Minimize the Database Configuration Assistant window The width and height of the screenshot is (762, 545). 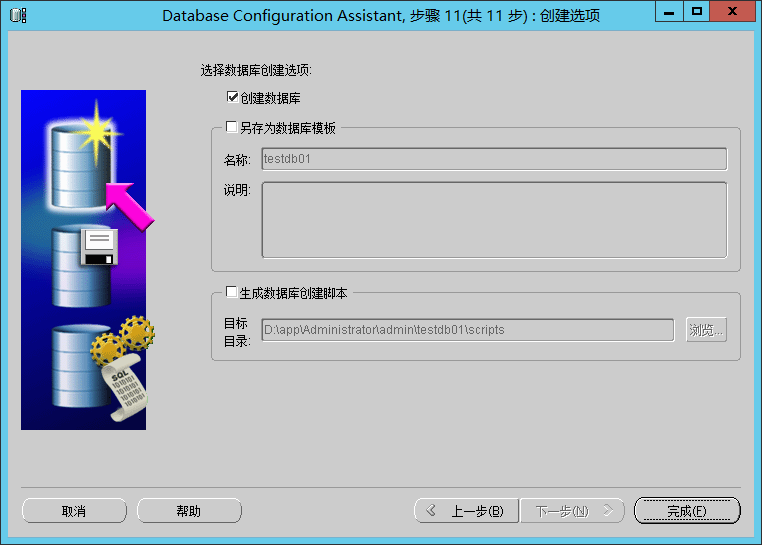(x=669, y=11)
